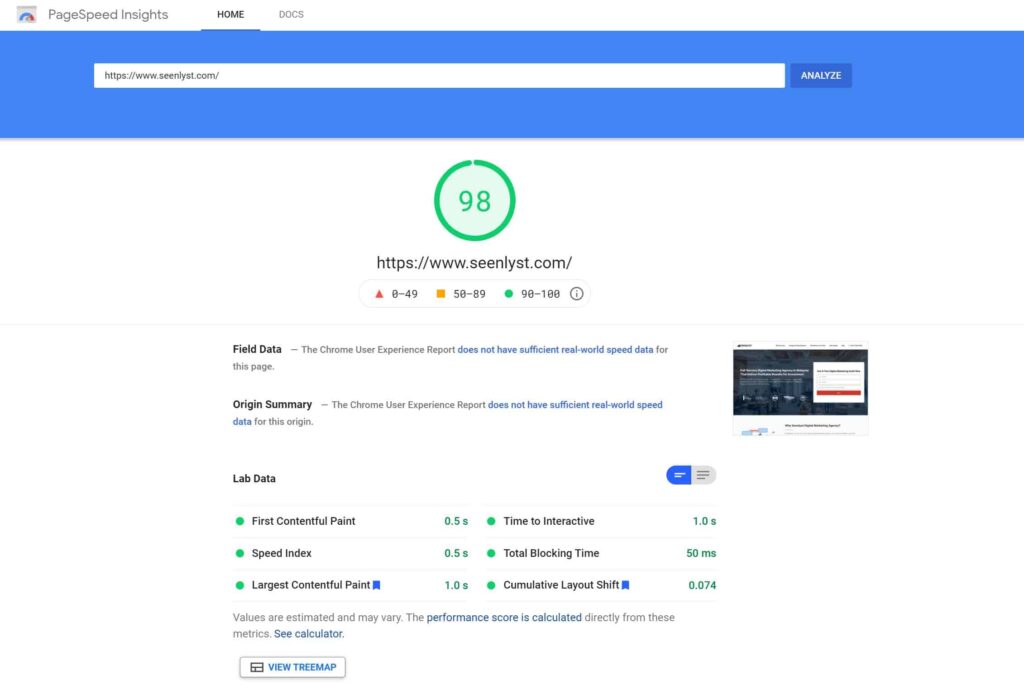
Task: Open the Field Data insufficient speed data link
Action: tap(555, 350)
